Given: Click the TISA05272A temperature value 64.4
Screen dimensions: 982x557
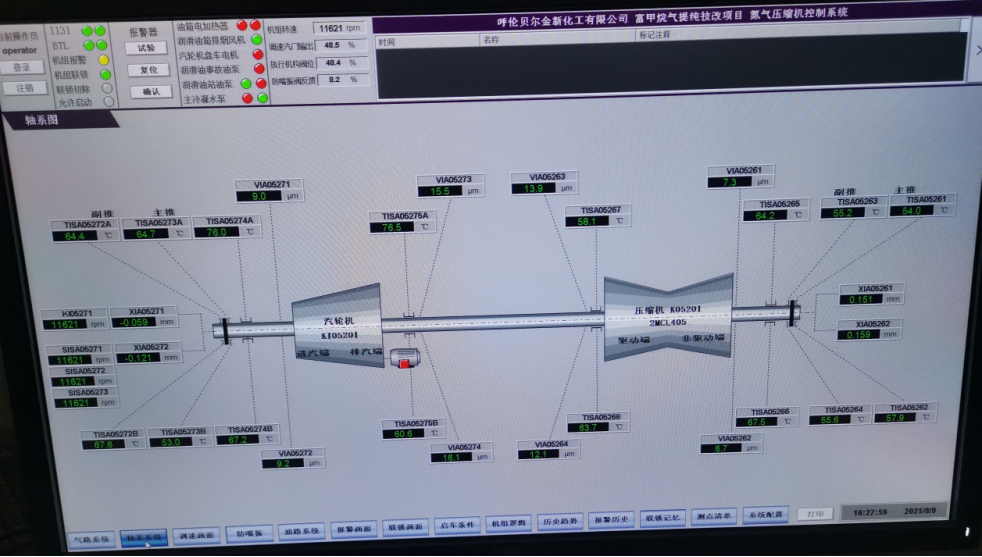Looking at the screenshot, I should click(75, 236).
